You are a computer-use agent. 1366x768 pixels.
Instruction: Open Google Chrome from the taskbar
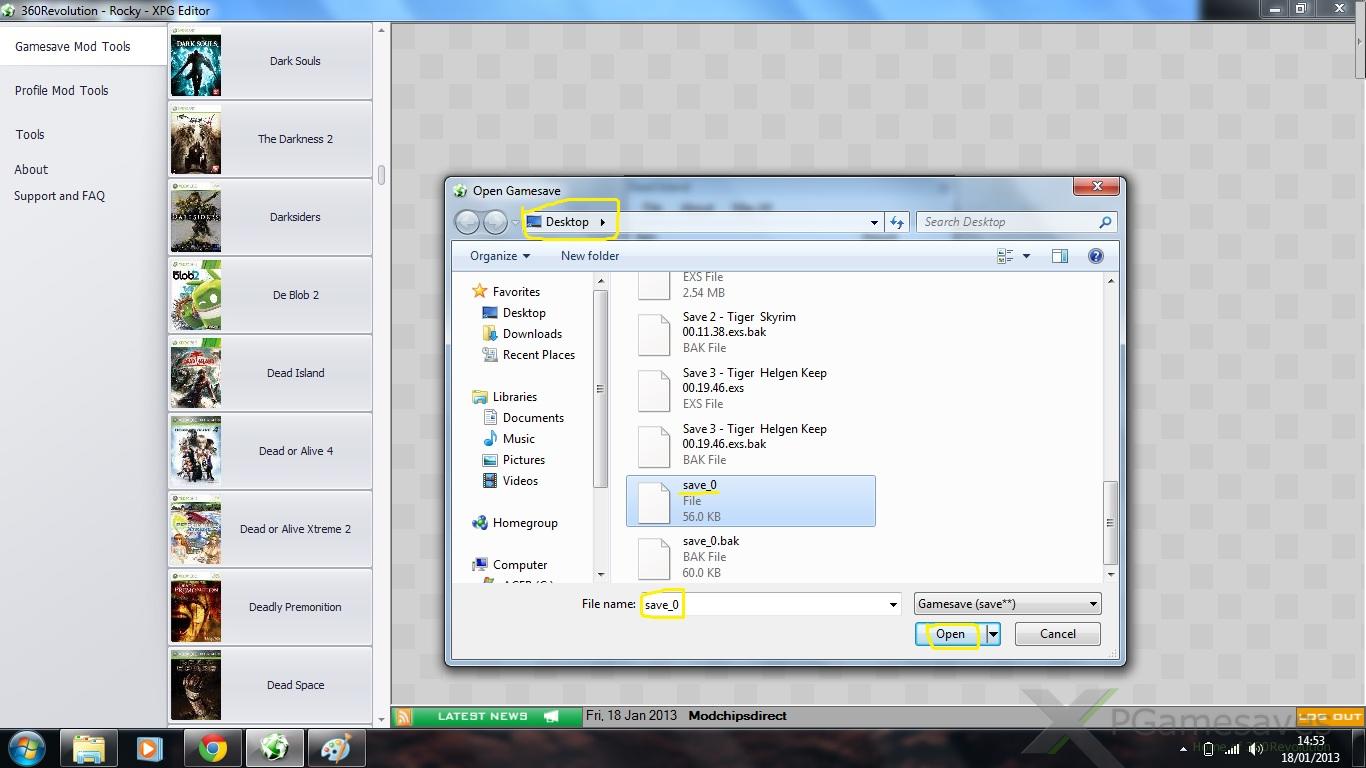[x=212, y=748]
